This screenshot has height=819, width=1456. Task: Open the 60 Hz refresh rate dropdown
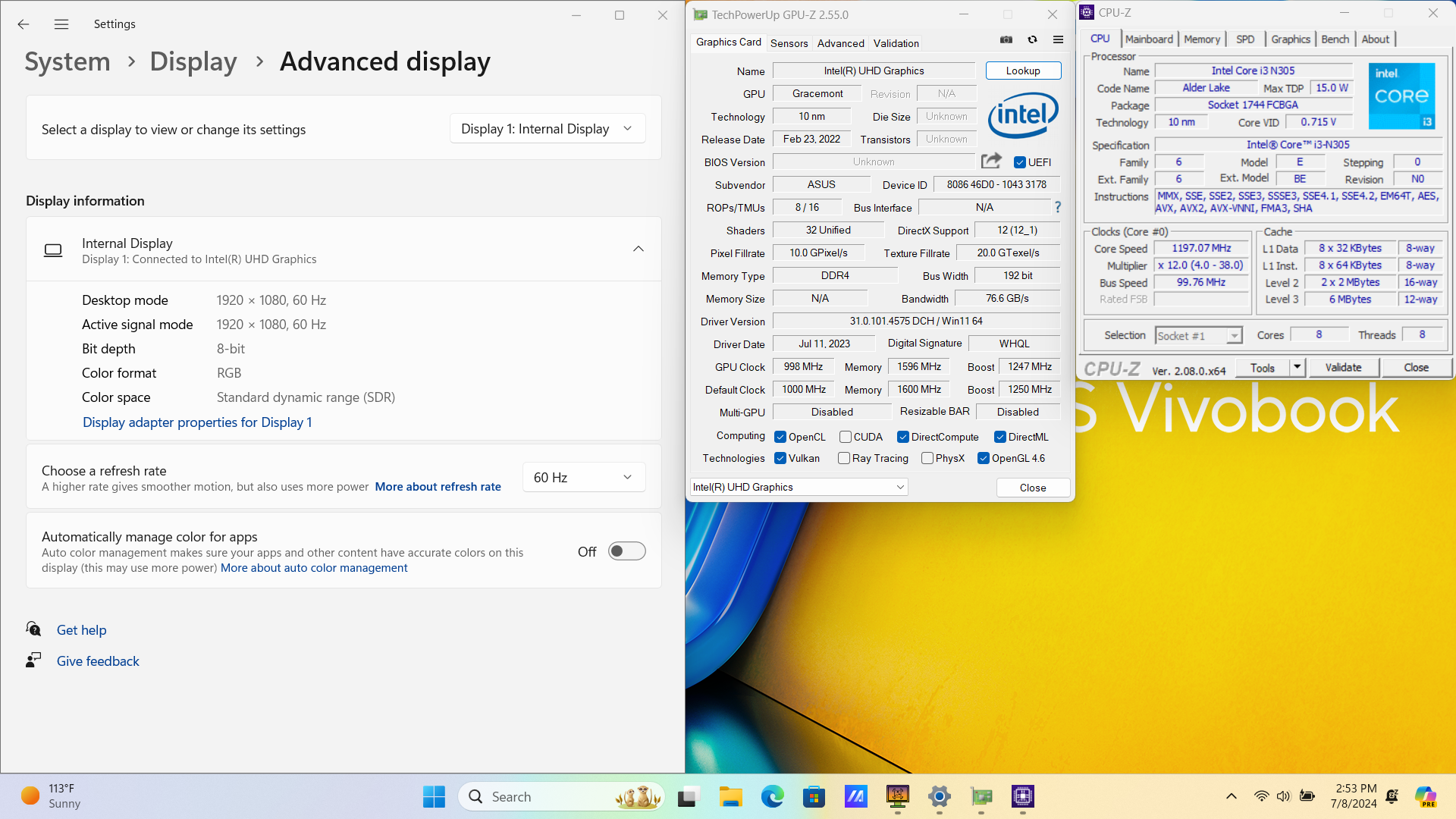(584, 477)
